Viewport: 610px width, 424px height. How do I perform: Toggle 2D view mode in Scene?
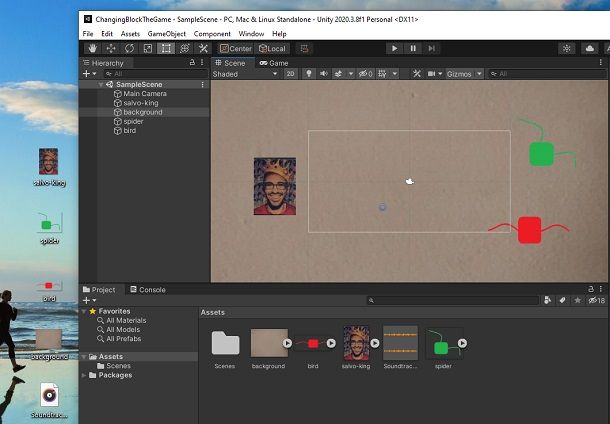click(290, 74)
